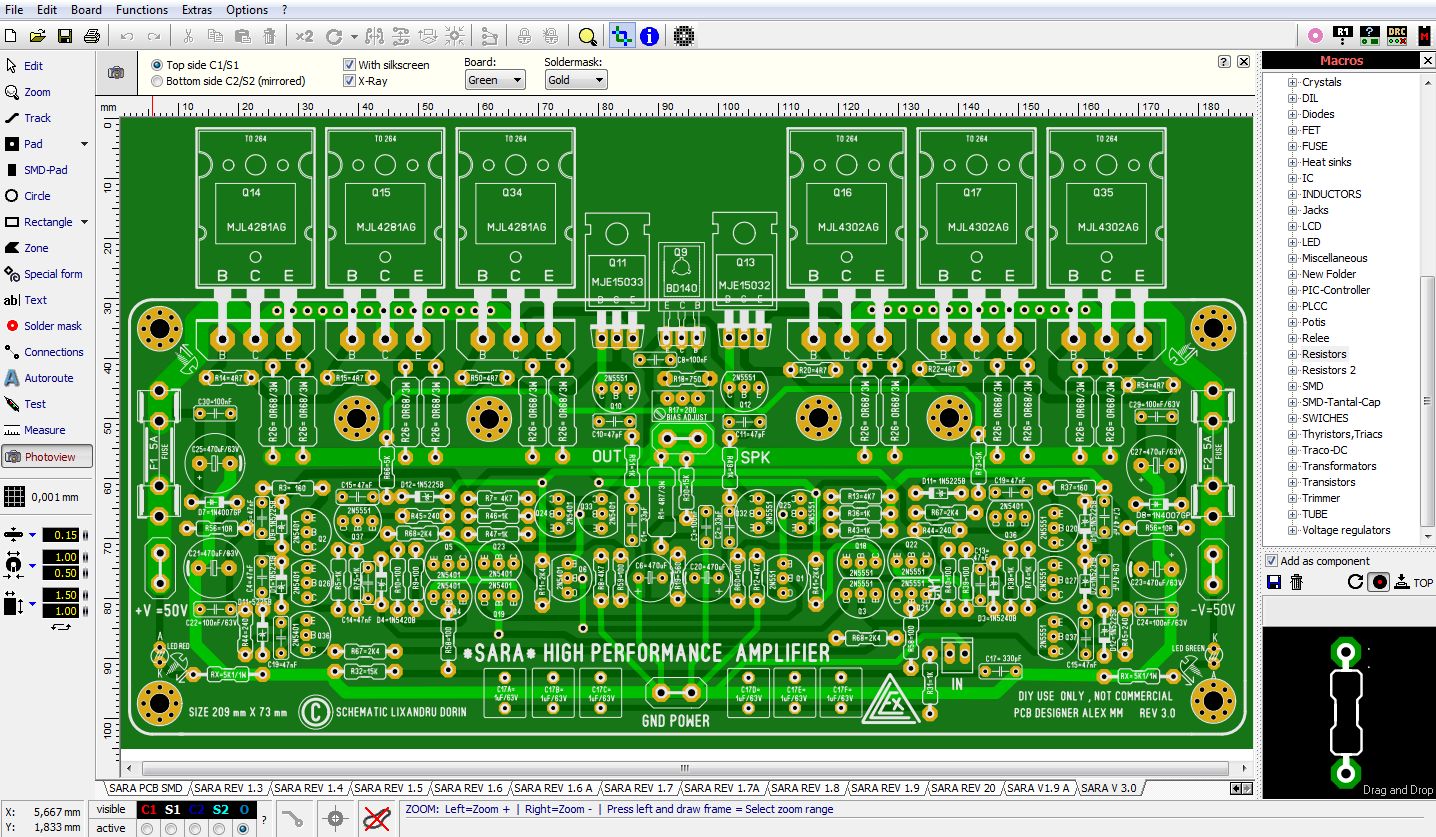Select the Edit tool
Viewport: 1436px width, 837px height.
pos(25,66)
